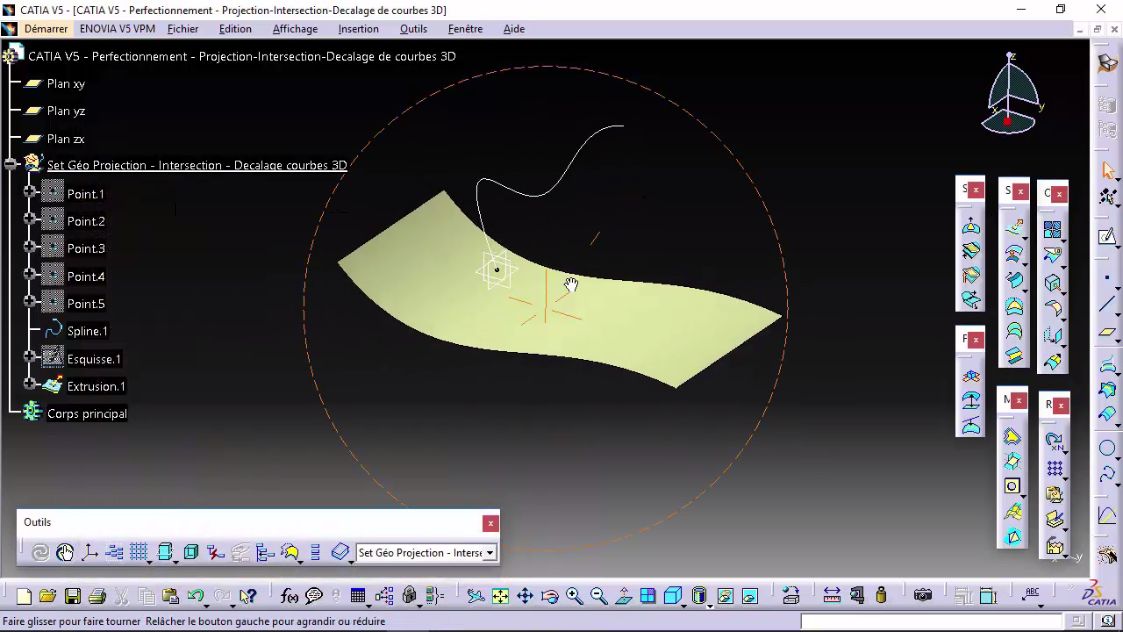
Task: Expand the Esquisse.1 tree node
Action: (x=29, y=356)
